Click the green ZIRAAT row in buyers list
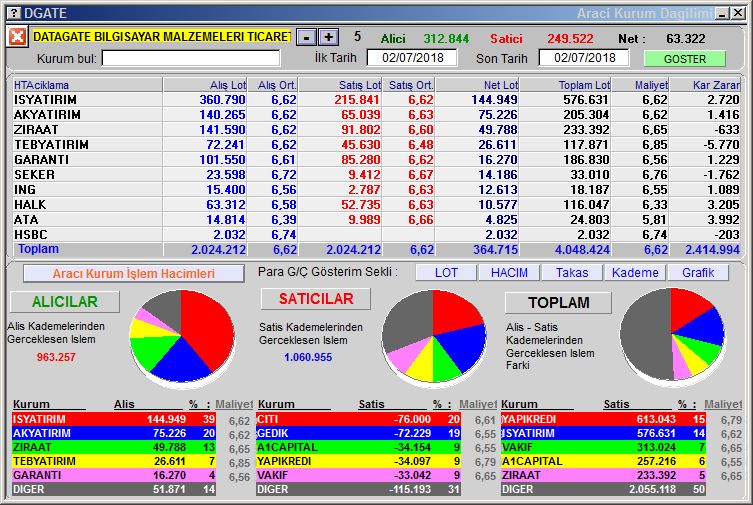Image resolution: width=753 pixels, height=505 pixels. (x=114, y=447)
